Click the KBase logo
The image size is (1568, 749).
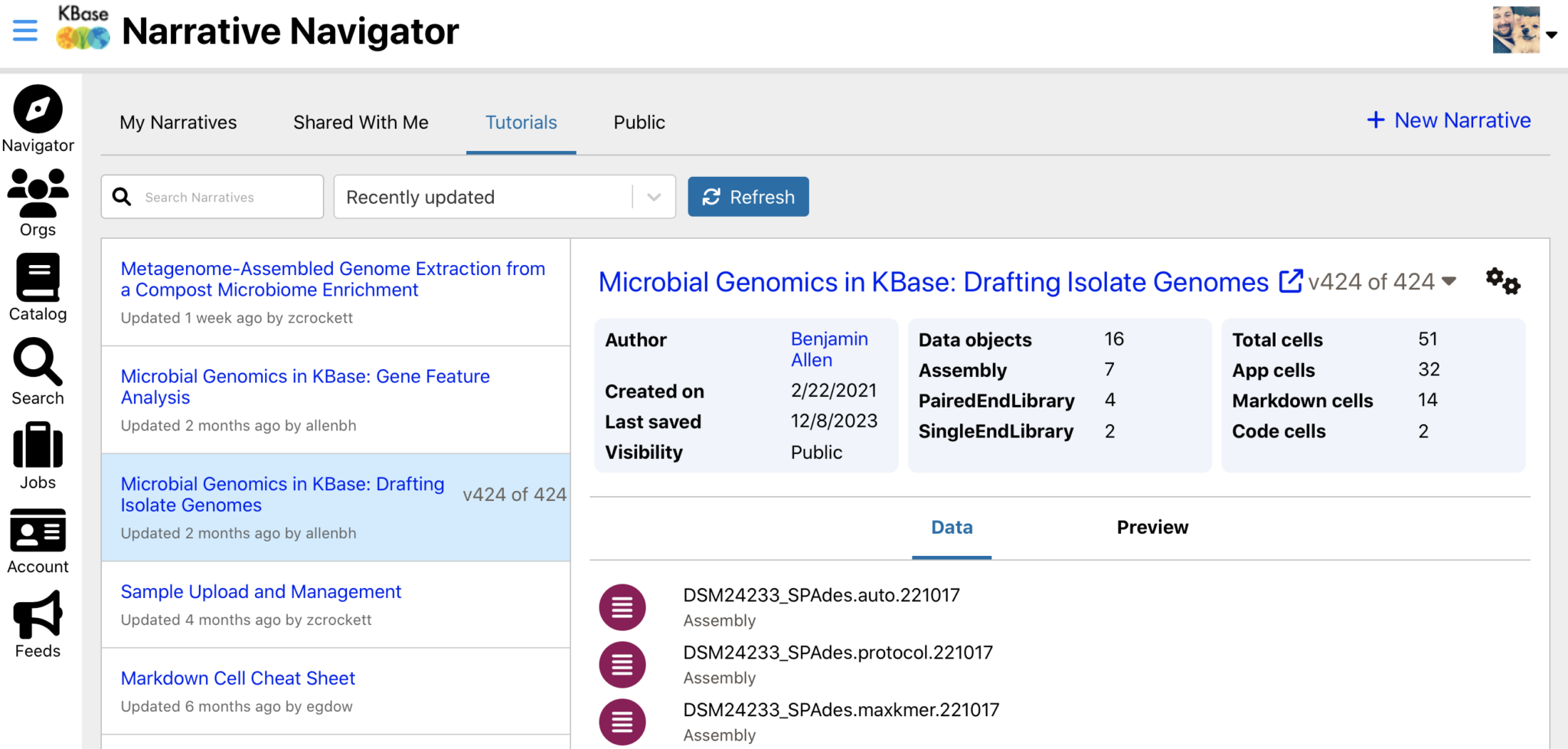click(x=82, y=31)
